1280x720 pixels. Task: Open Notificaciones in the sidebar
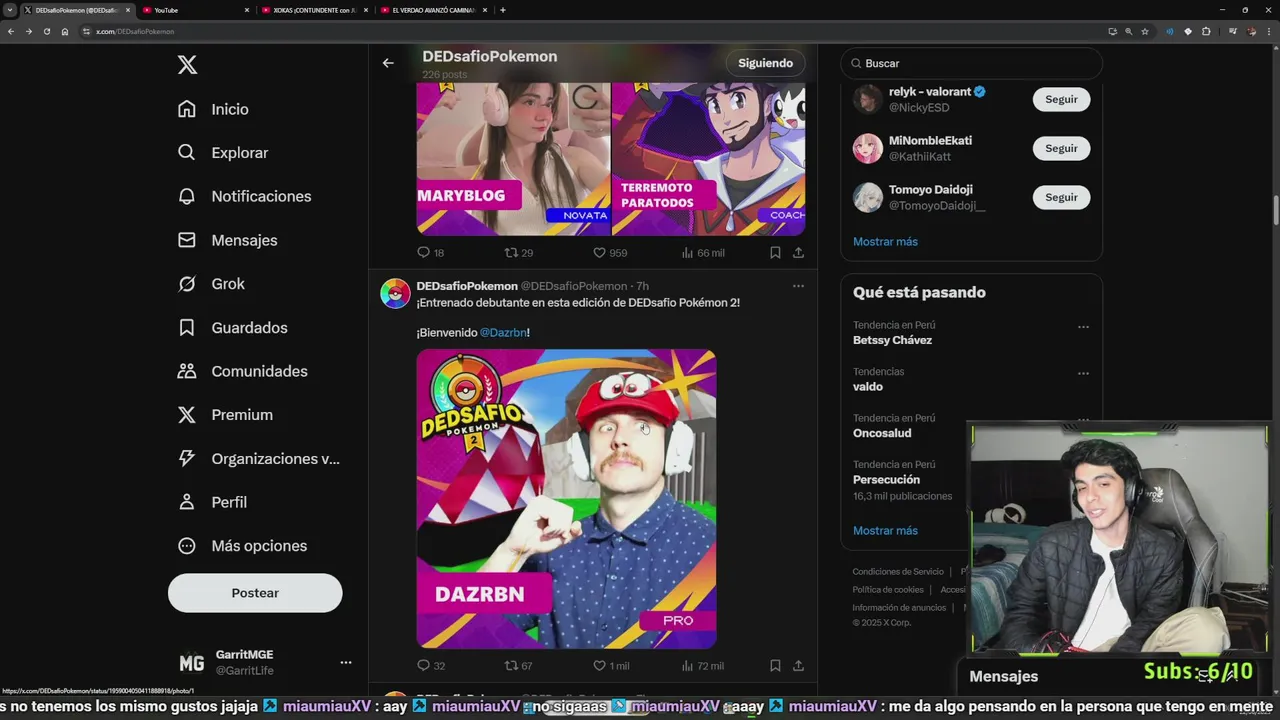point(244,196)
